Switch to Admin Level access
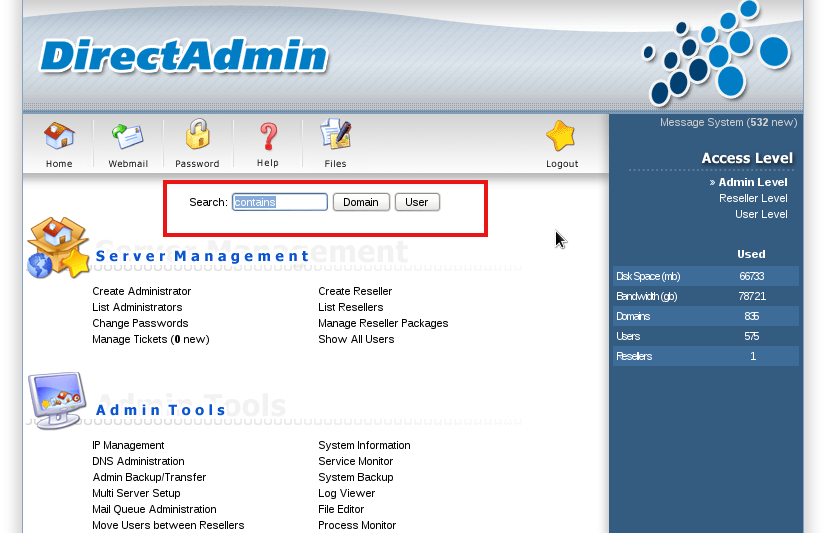 753,182
